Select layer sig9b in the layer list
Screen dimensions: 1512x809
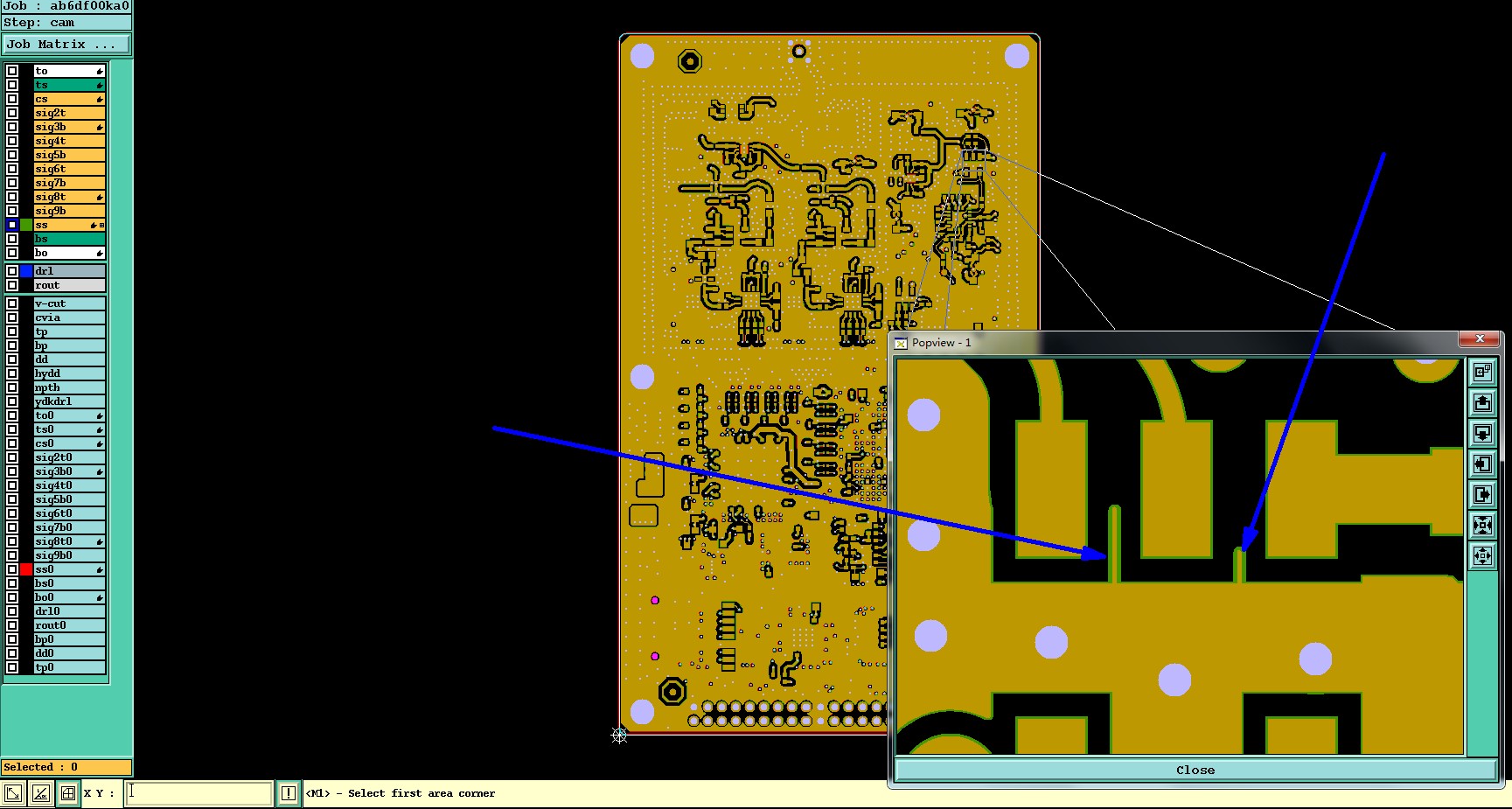(69, 211)
